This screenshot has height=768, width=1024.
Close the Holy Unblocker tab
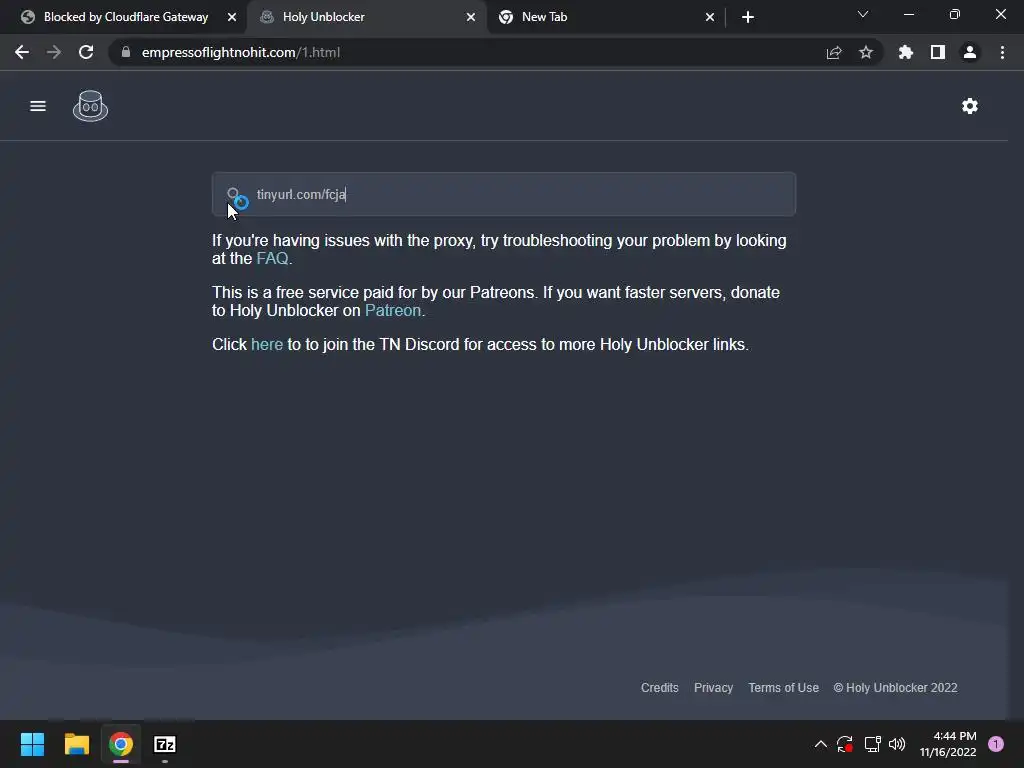coord(471,17)
